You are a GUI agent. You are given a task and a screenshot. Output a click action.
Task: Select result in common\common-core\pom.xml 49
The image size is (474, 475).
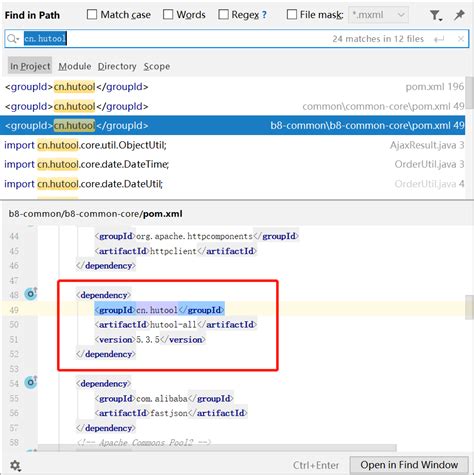[x=233, y=106]
